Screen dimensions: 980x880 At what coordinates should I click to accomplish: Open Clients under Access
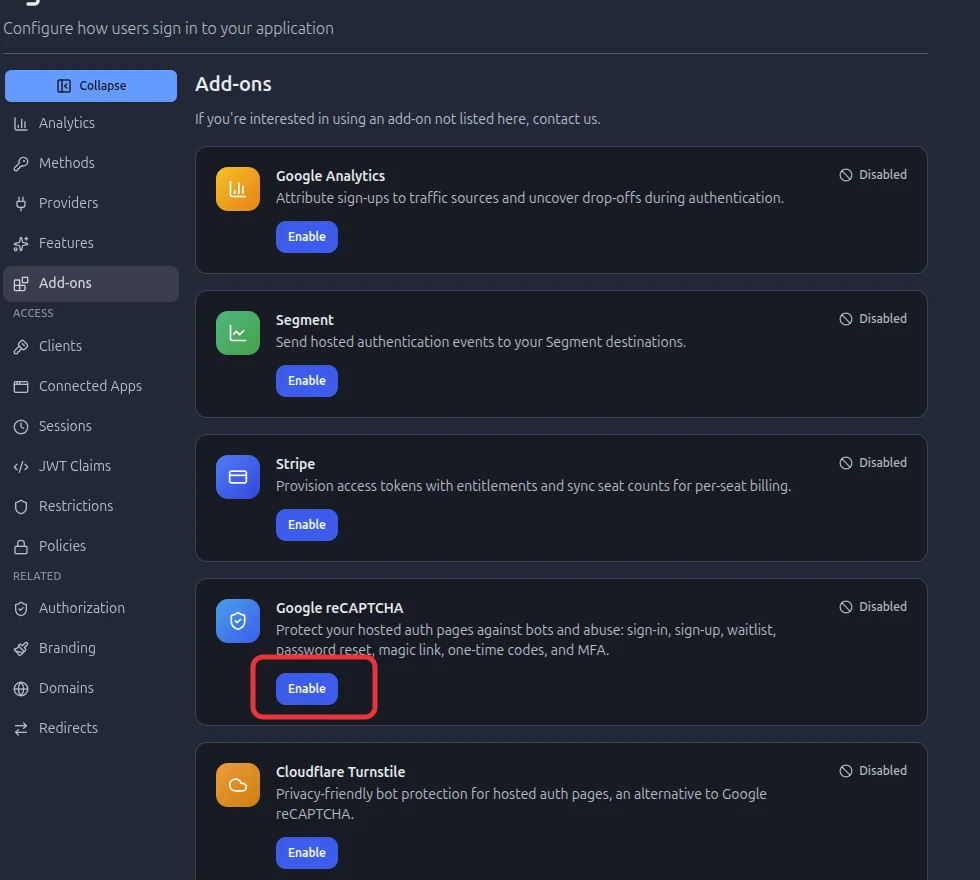click(x=91, y=346)
